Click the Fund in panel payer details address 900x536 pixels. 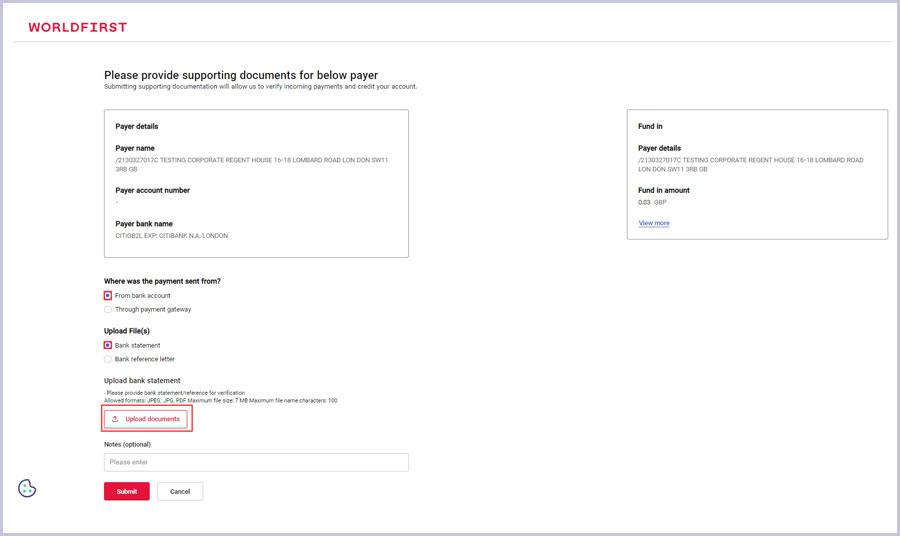[x=750, y=164]
